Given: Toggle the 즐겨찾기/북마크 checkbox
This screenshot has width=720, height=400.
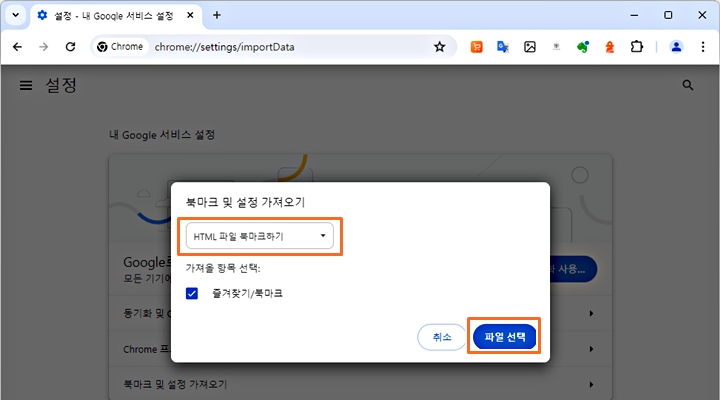Looking at the screenshot, I should click(x=192, y=293).
